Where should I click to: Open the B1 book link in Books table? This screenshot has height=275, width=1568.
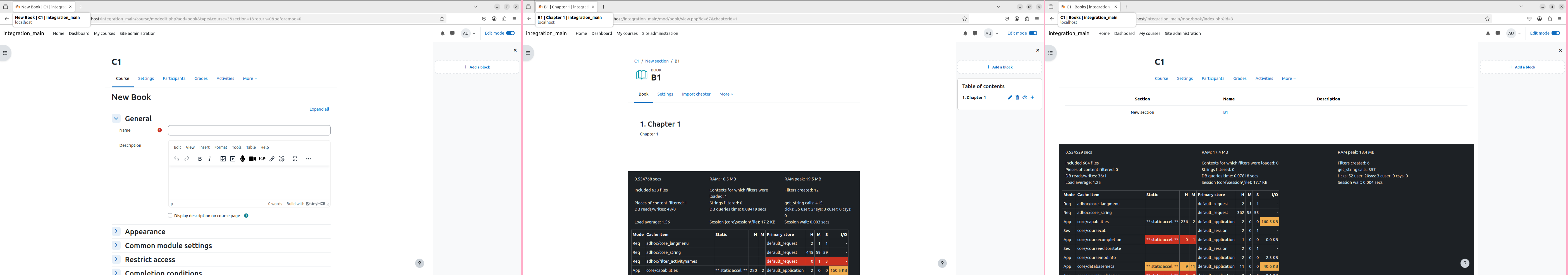coord(1225,112)
